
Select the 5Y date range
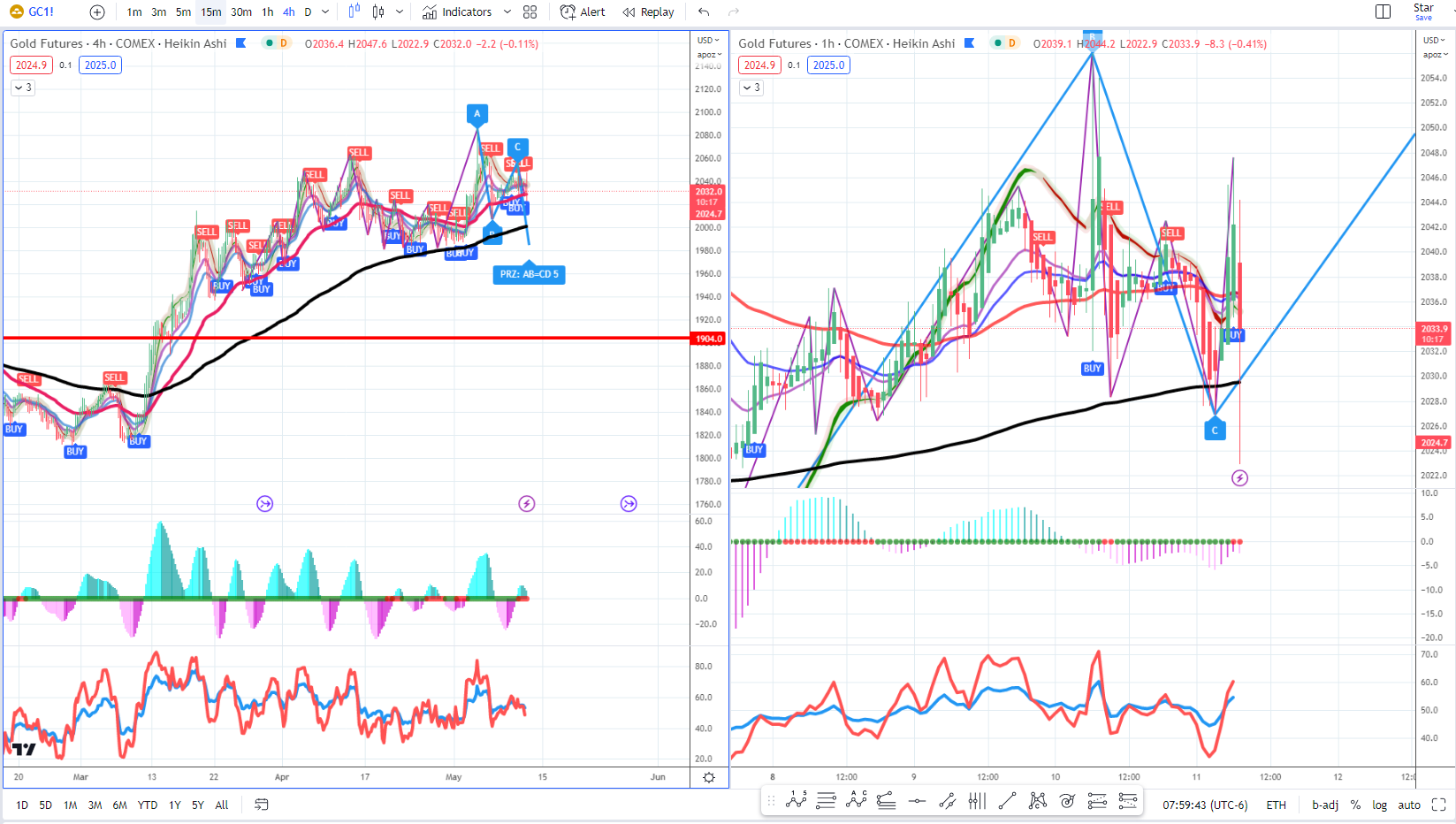click(198, 805)
